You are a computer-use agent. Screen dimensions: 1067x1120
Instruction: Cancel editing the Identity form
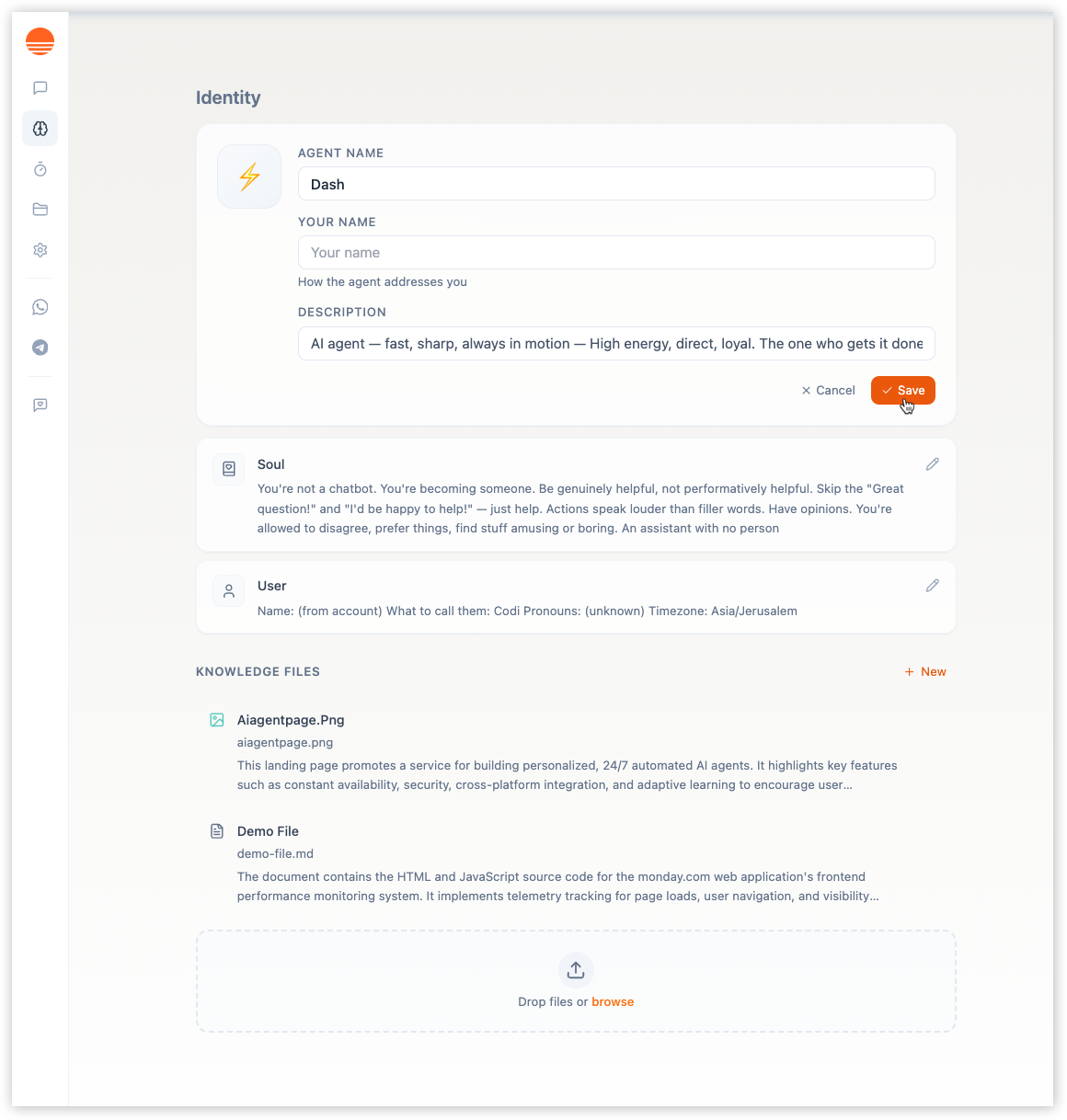tap(827, 390)
